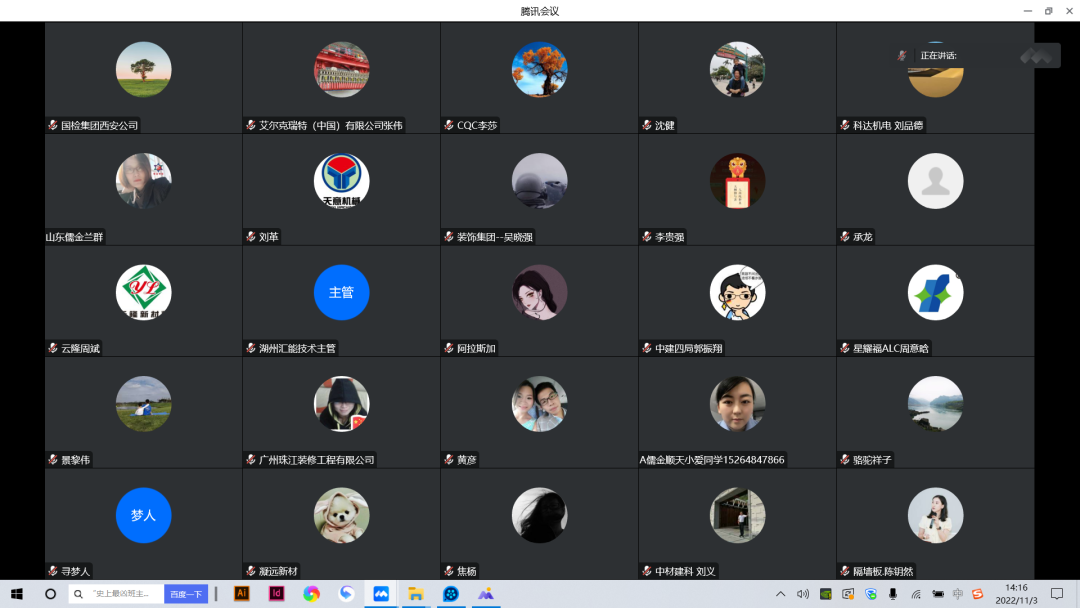Viewport: 1080px width, 608px height.
Task: Click muted mic icon beside 刘革
Action: (x=251, y=237)
